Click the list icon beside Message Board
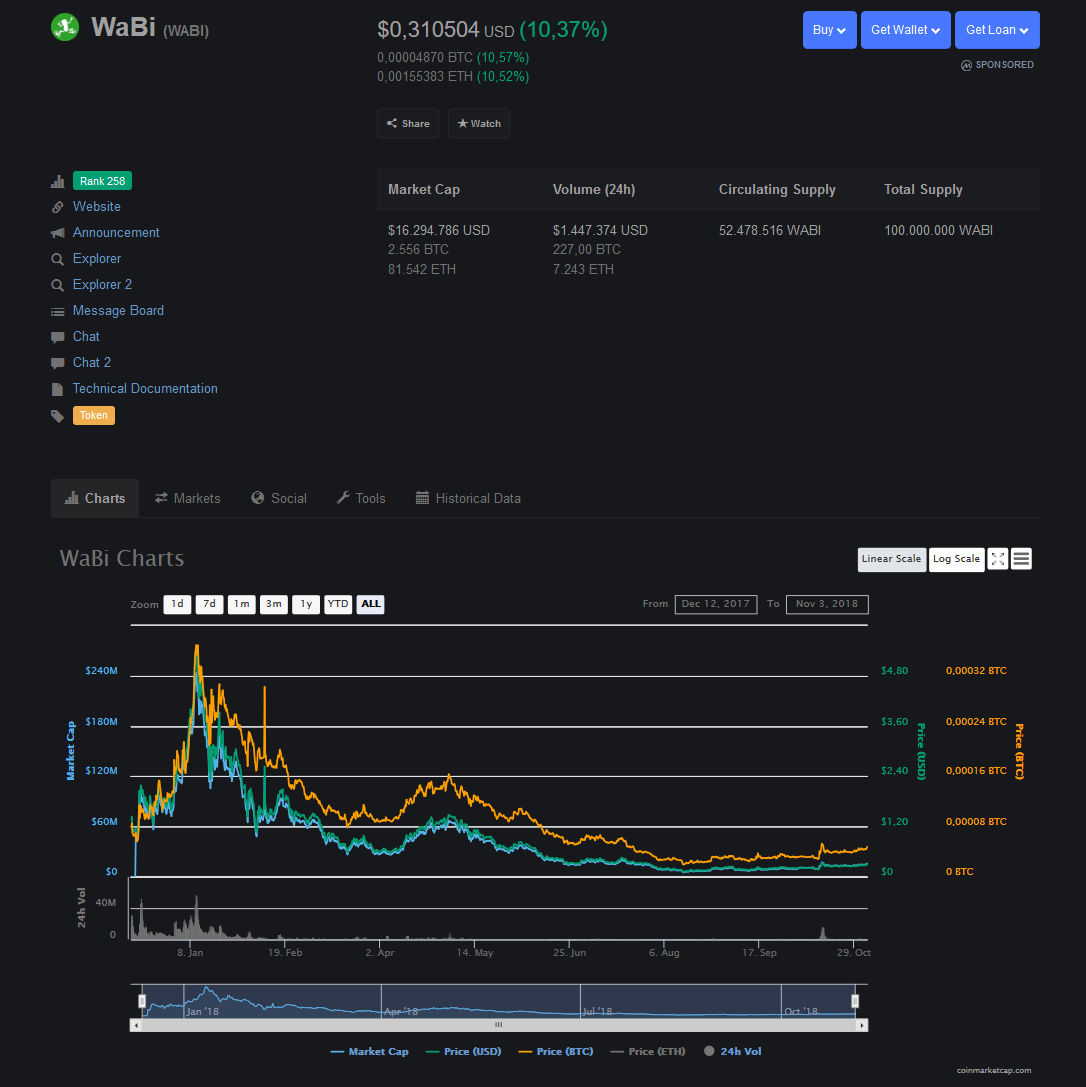 (58, 312)
